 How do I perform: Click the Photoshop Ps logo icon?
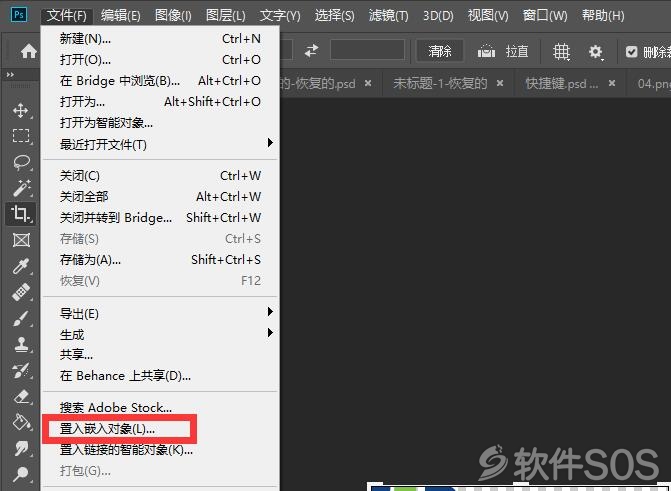19,15
